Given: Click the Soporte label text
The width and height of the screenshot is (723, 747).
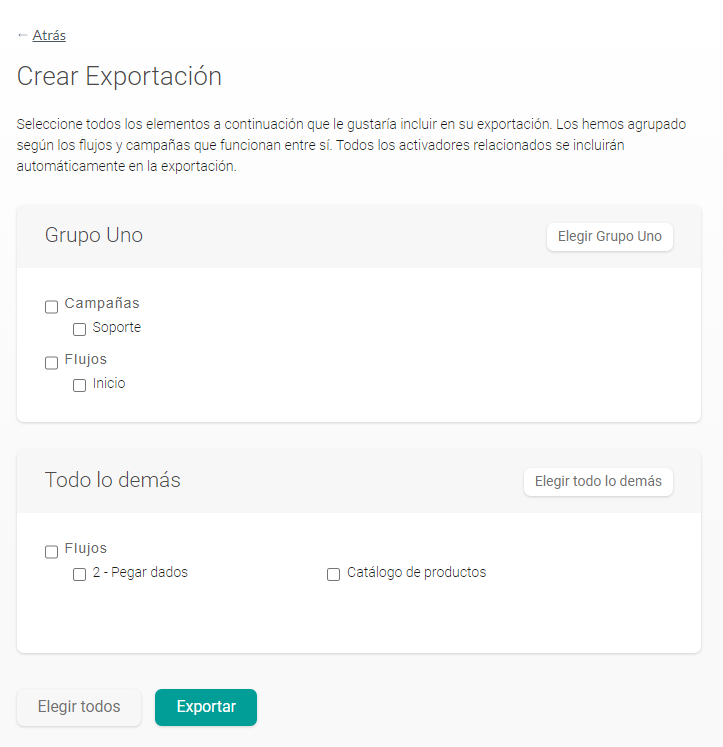Looking at the screenshot, I should pyautogui.click(x=117, y=328).
